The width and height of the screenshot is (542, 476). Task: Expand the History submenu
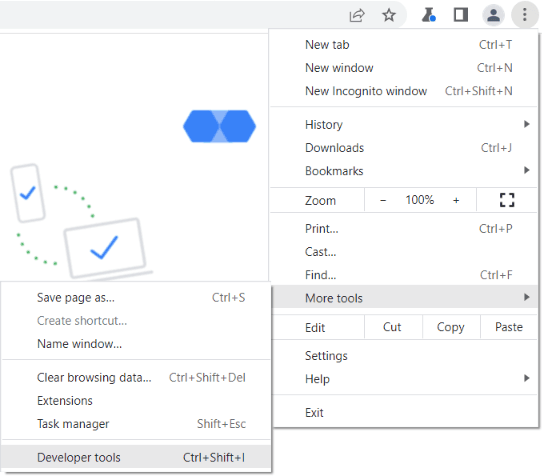coord(404,124)
